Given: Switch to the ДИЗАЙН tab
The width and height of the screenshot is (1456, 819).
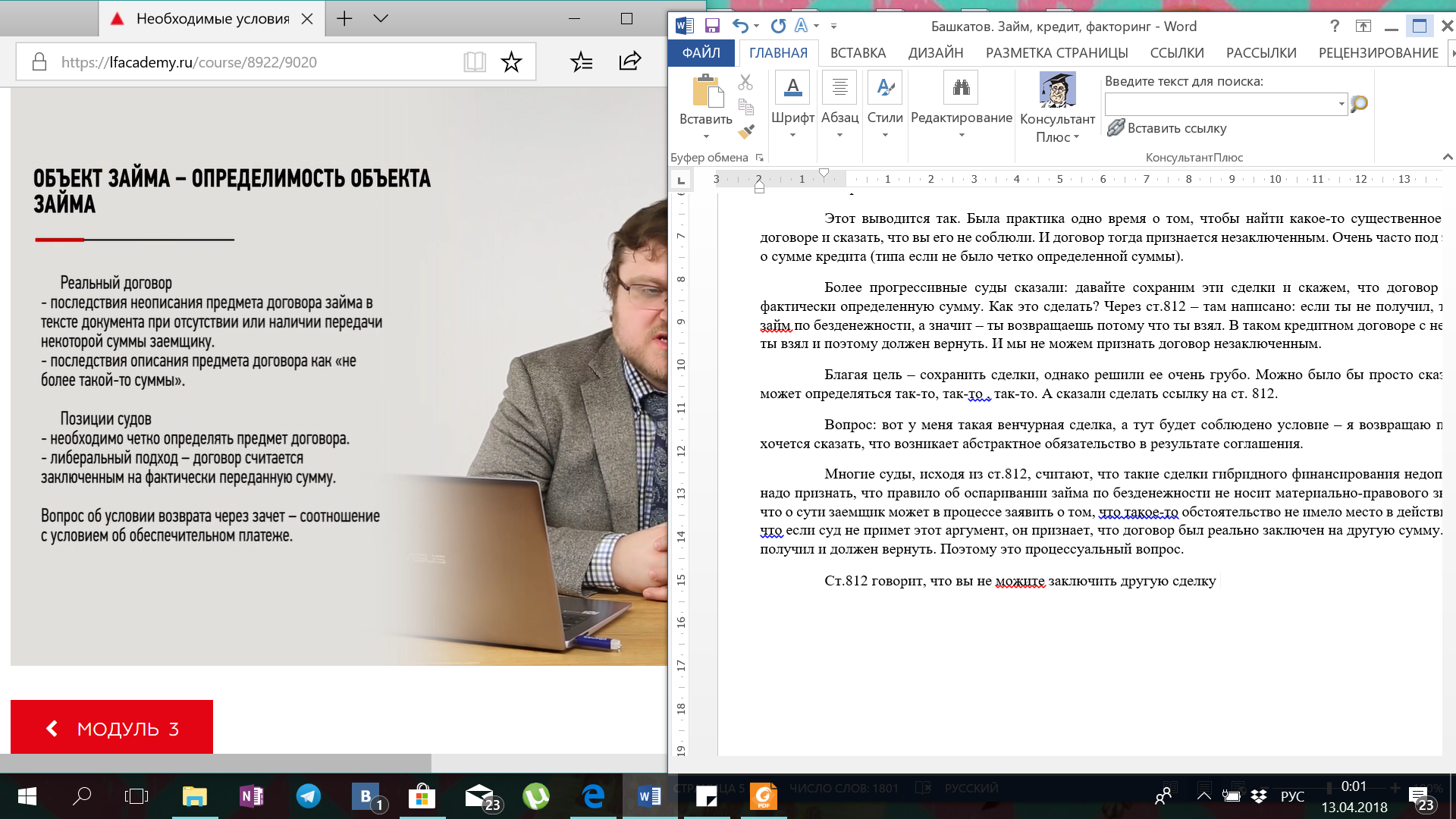Looking at the screenshot, I should 936,52.
